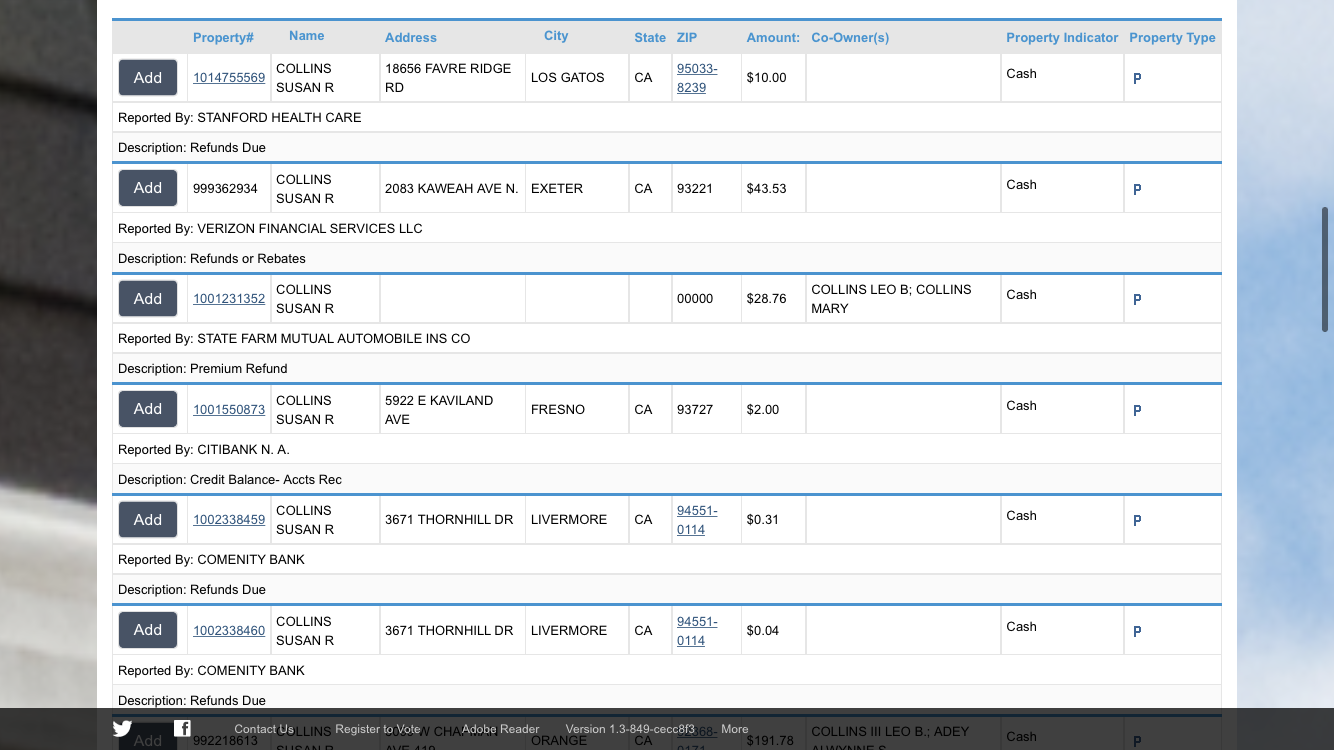1334x750 pixels.
Task: Open the Twitter icon in the footer
Action: click(x=122, y=729)
